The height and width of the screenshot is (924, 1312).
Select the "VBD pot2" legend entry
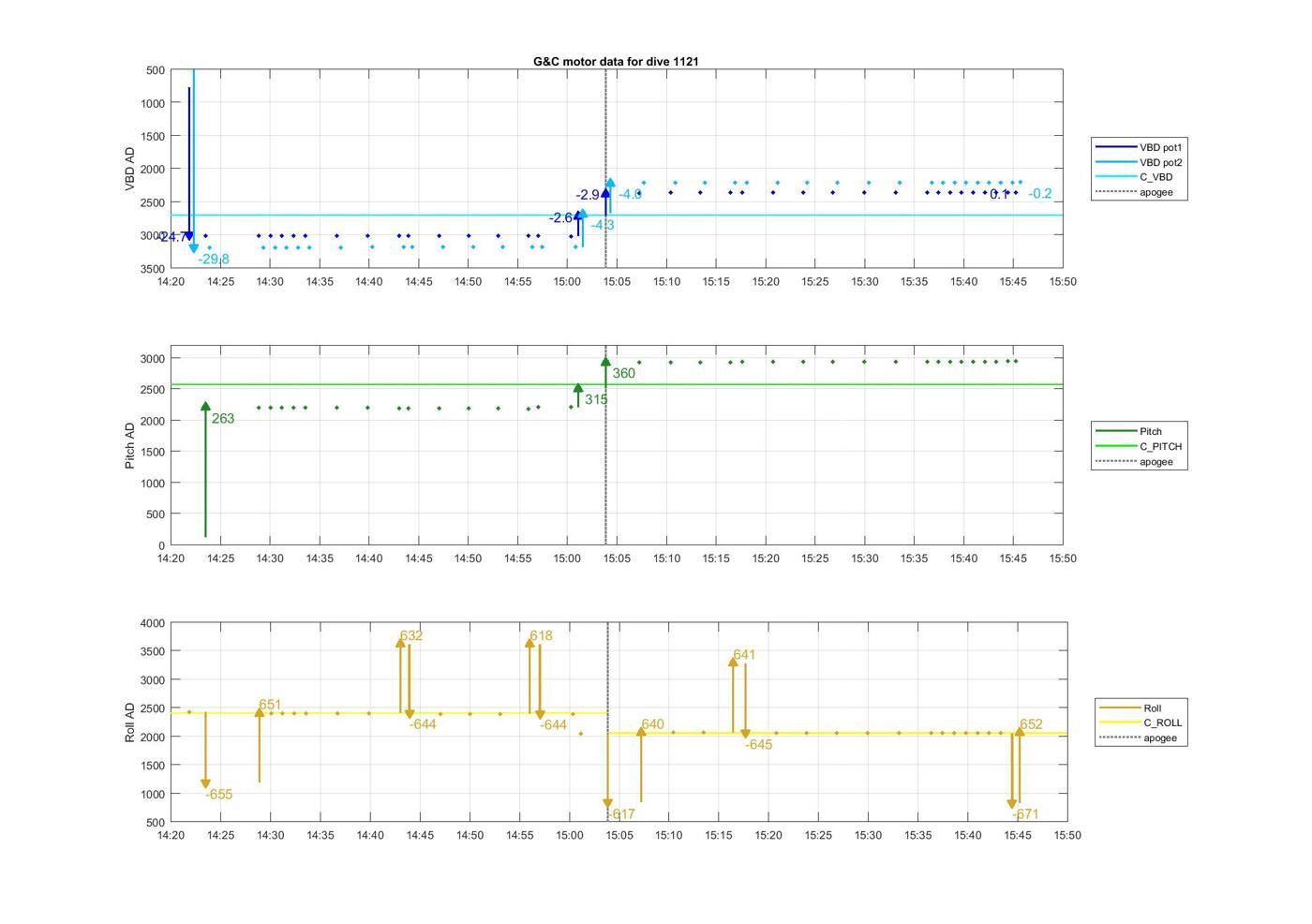1140,162
